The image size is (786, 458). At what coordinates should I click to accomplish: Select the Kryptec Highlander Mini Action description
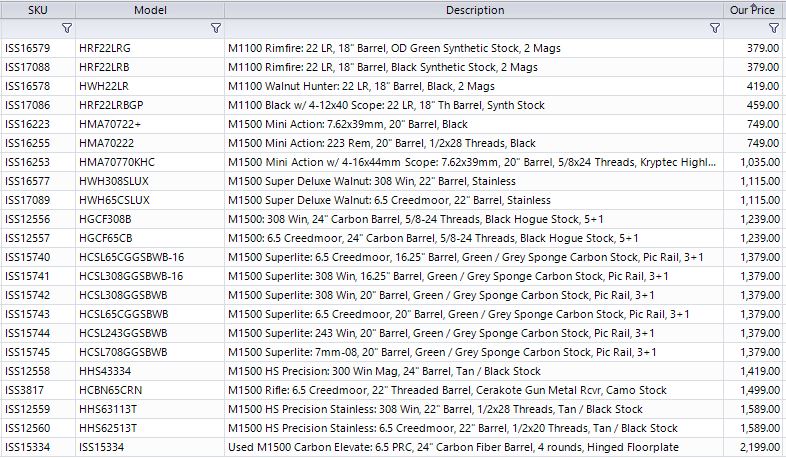coord(474,162)
